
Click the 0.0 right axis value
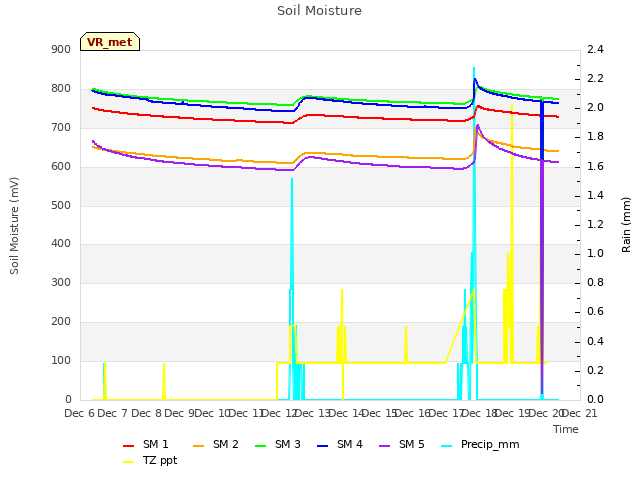(x=596, y=399)
